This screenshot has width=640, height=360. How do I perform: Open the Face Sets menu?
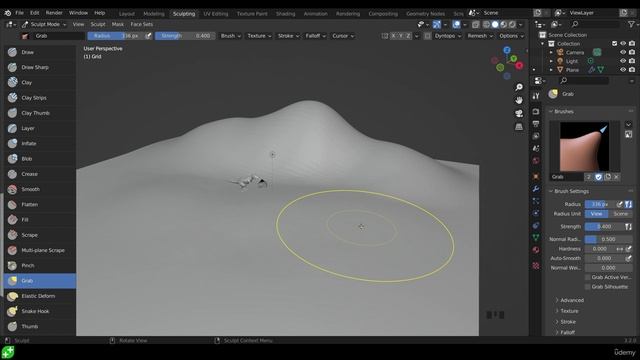(x=142, y=24)
